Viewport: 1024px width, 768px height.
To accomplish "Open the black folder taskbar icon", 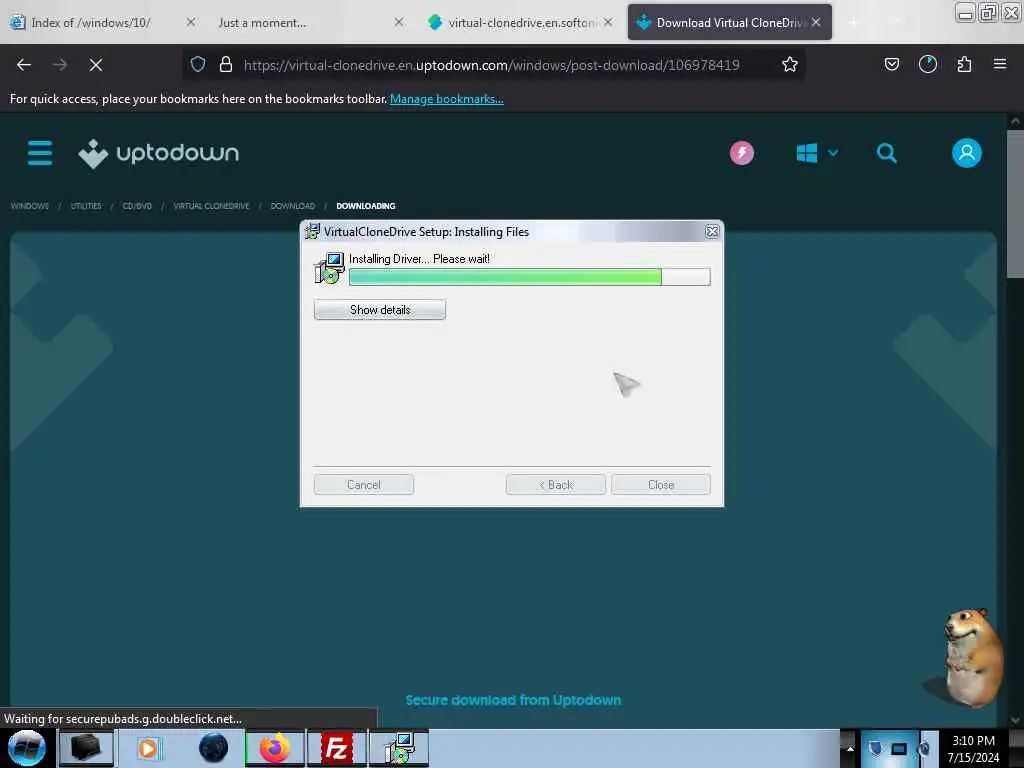I will tap(86, 748).
